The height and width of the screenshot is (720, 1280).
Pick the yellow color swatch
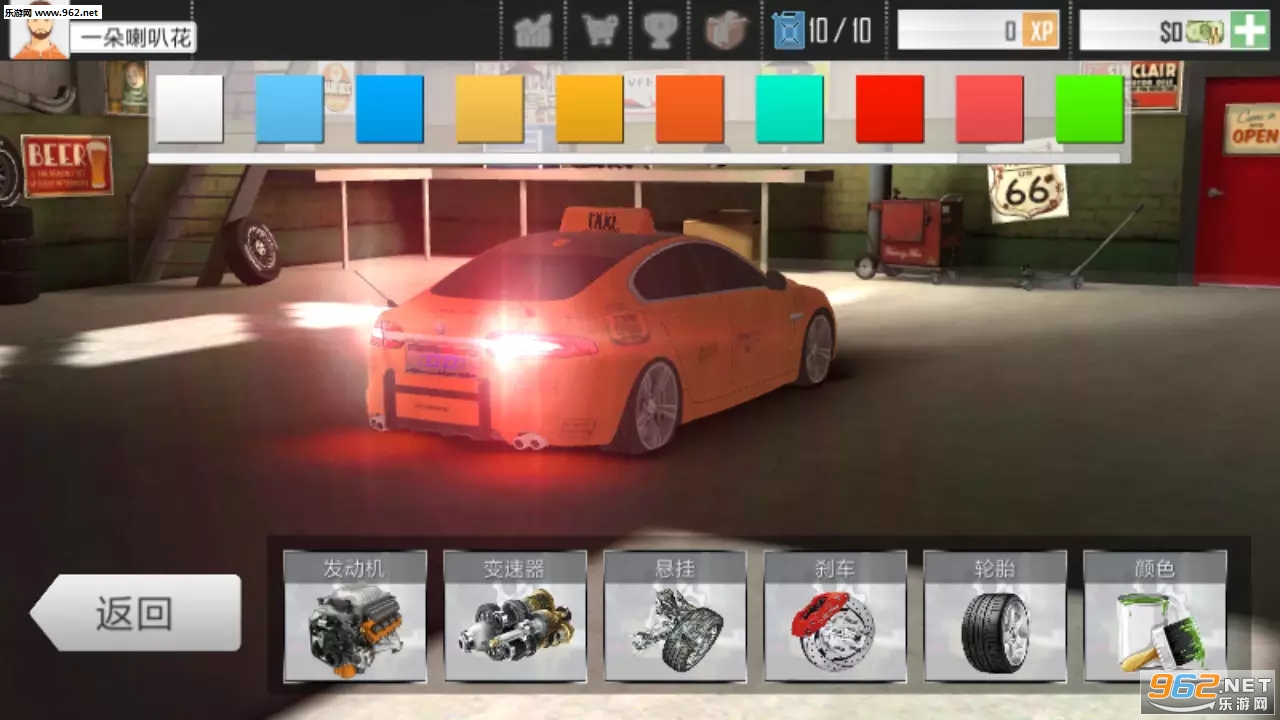[490, 109]
